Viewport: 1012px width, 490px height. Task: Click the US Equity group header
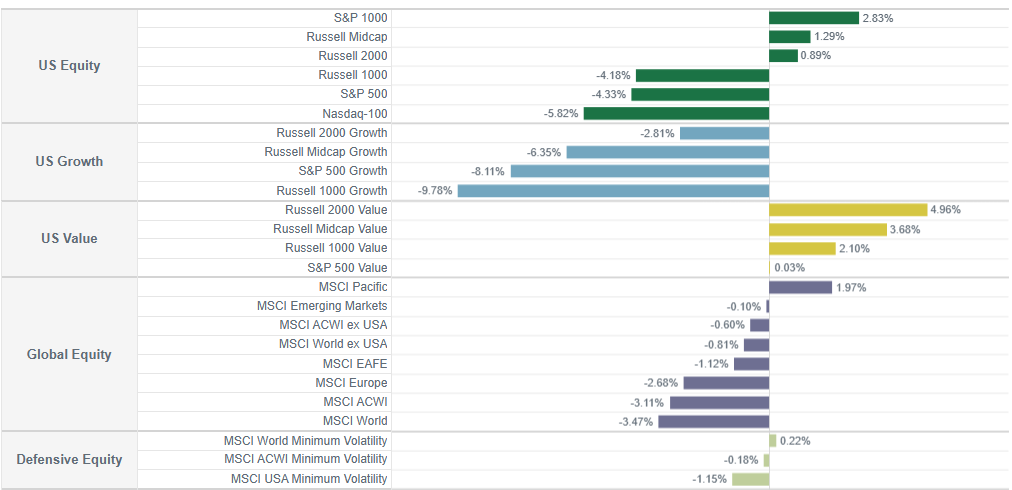(69, 66)
